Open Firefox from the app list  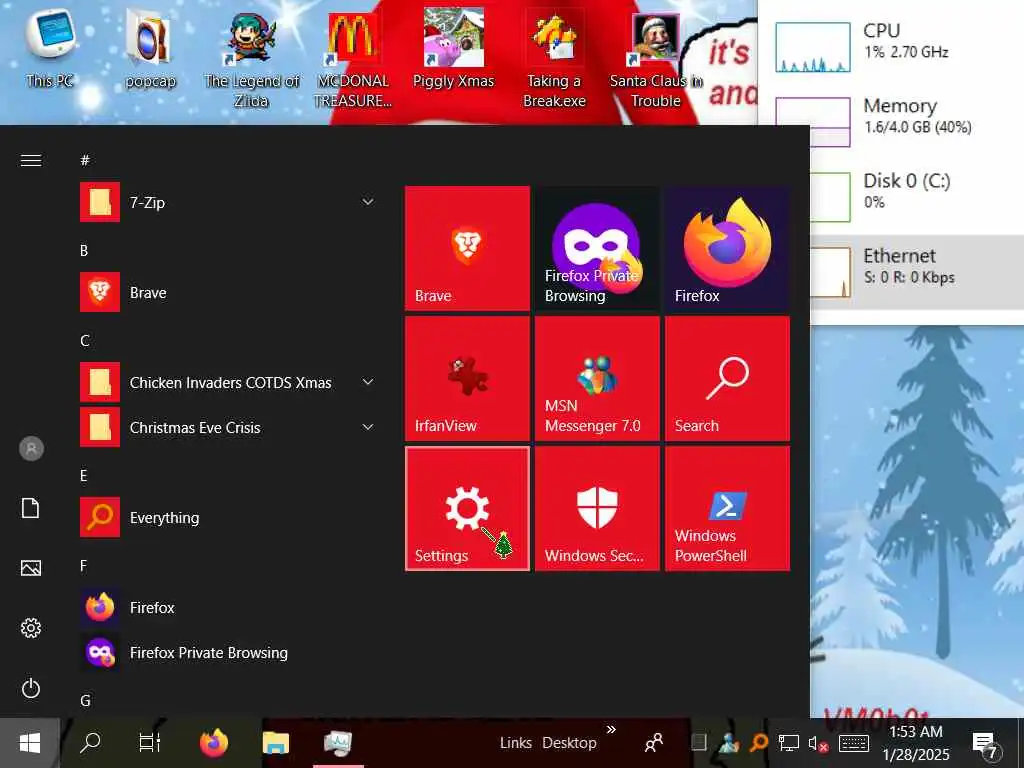coord(230,607)
